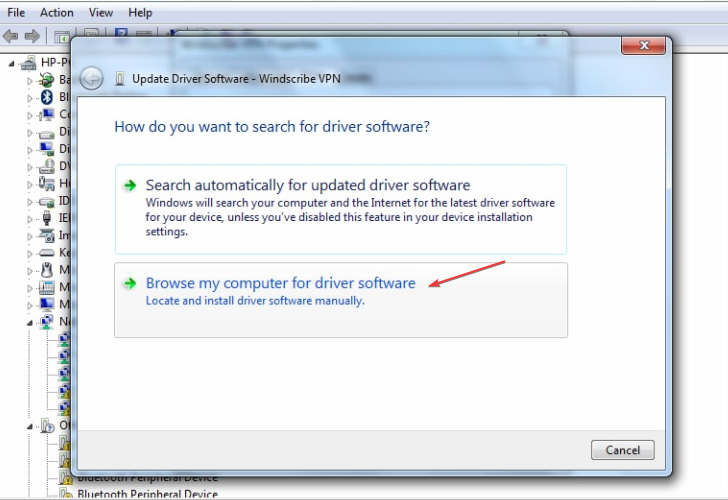Select the Mice category icon
The height and width of the screenshot is (500, 728).
point(46,270)
